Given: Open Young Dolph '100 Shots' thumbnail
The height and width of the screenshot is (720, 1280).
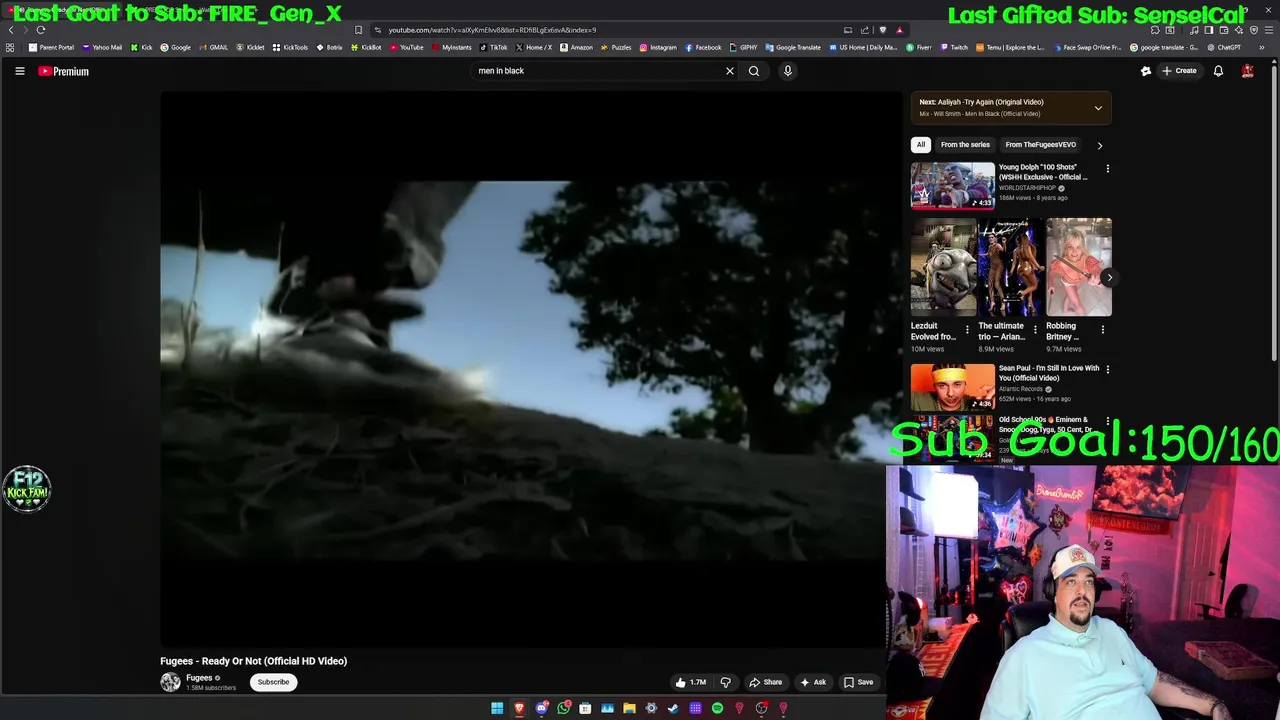Looking at the screenshot, I should (x=953, y=185).
